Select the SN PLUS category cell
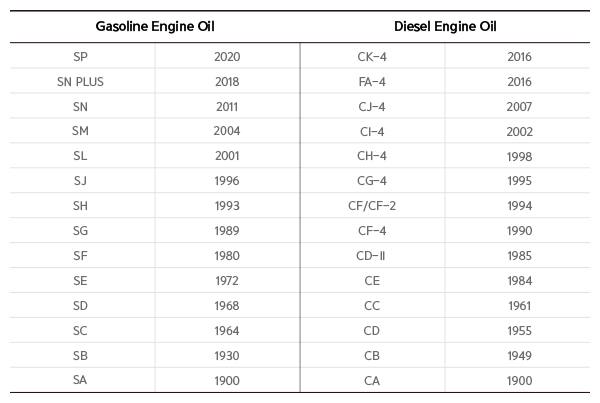 coord(81,81)
